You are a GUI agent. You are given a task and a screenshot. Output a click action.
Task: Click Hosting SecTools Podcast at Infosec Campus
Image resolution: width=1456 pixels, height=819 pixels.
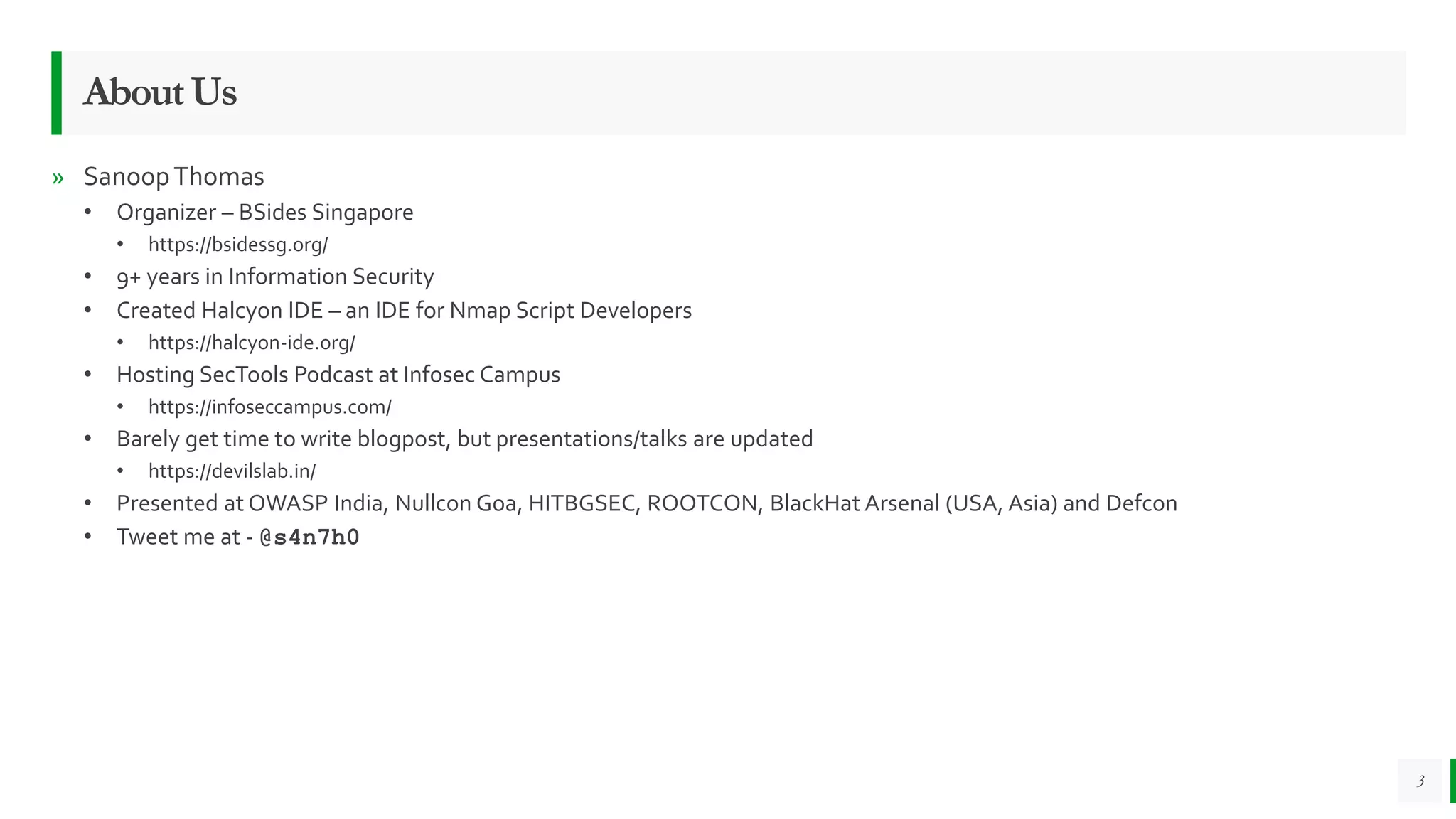point(338,375)
